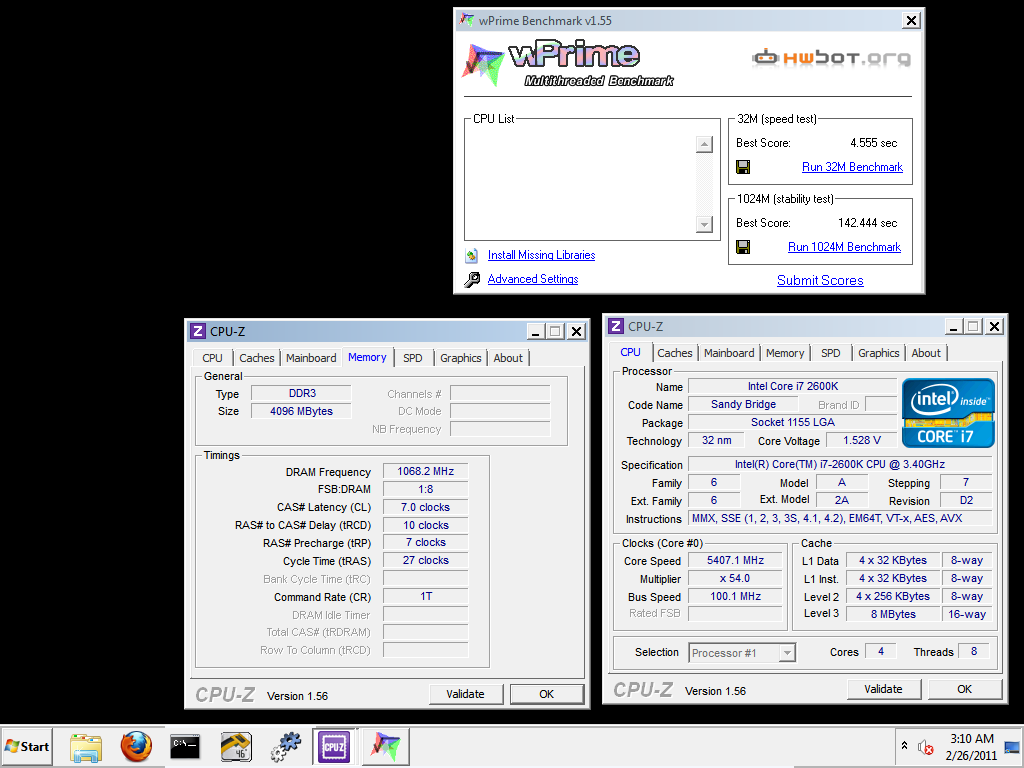Open About tab in Memory CPU-Z window

tap(507, 358)
